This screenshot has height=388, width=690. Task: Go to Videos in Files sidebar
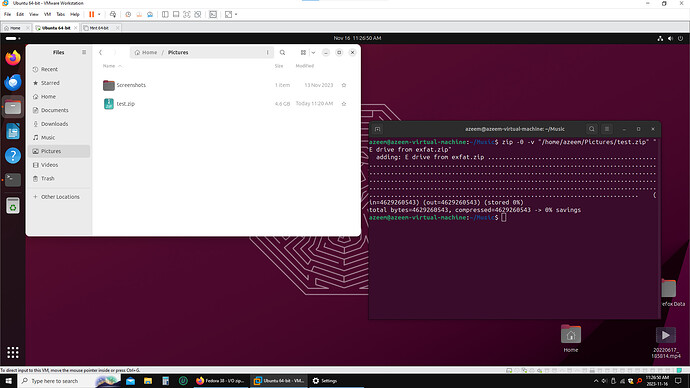click(x=59, y=165)
